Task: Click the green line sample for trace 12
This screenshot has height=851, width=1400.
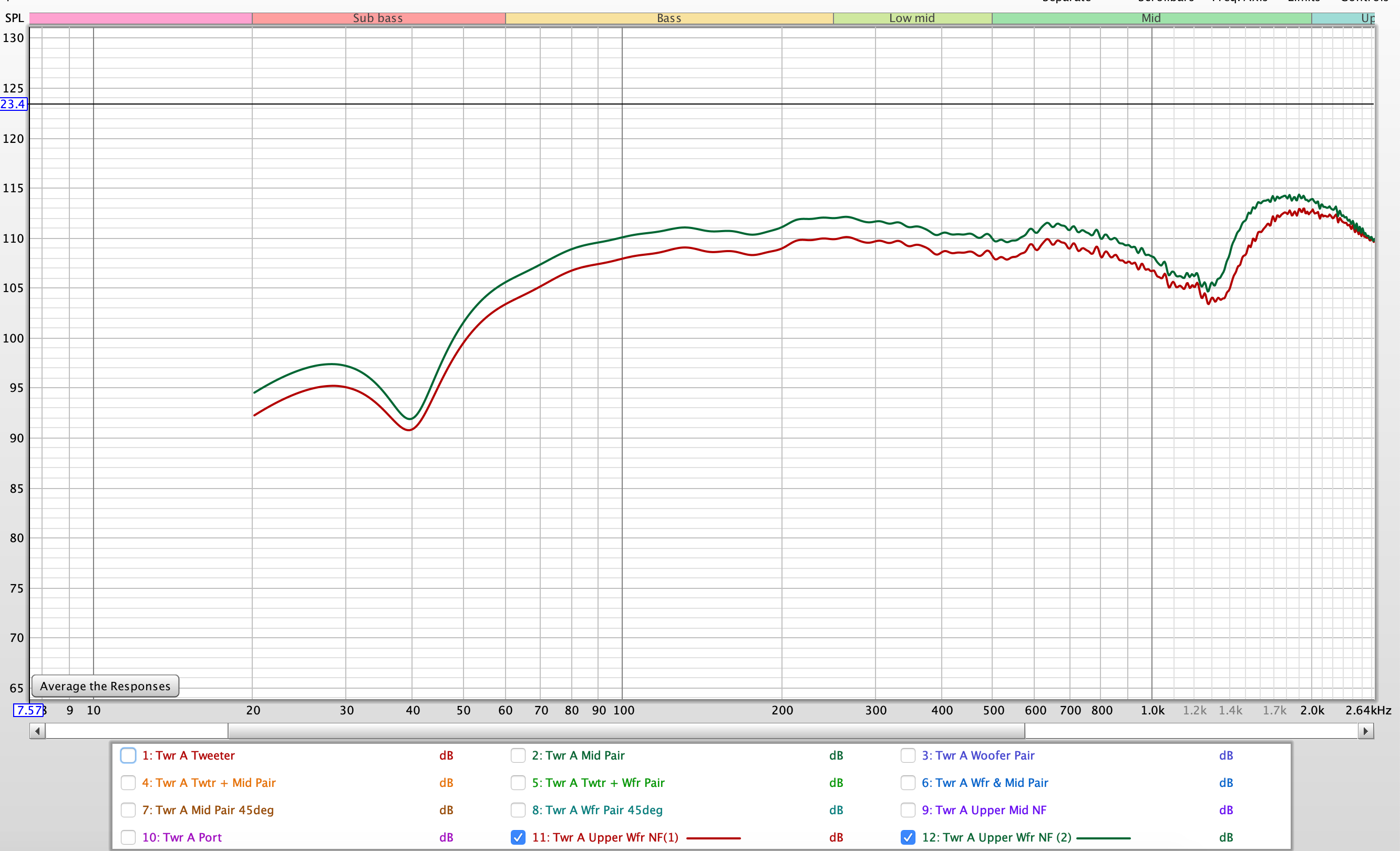Action: (x=1104, y=838)
